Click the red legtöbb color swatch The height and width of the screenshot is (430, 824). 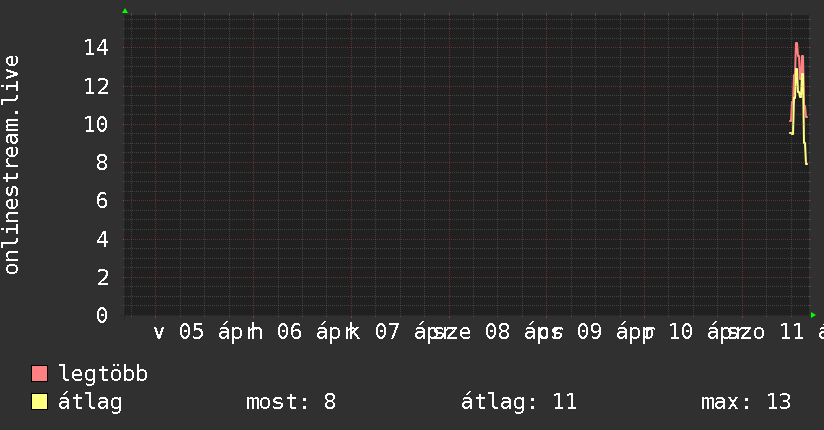pyautogui.click(x=40, y=374)
